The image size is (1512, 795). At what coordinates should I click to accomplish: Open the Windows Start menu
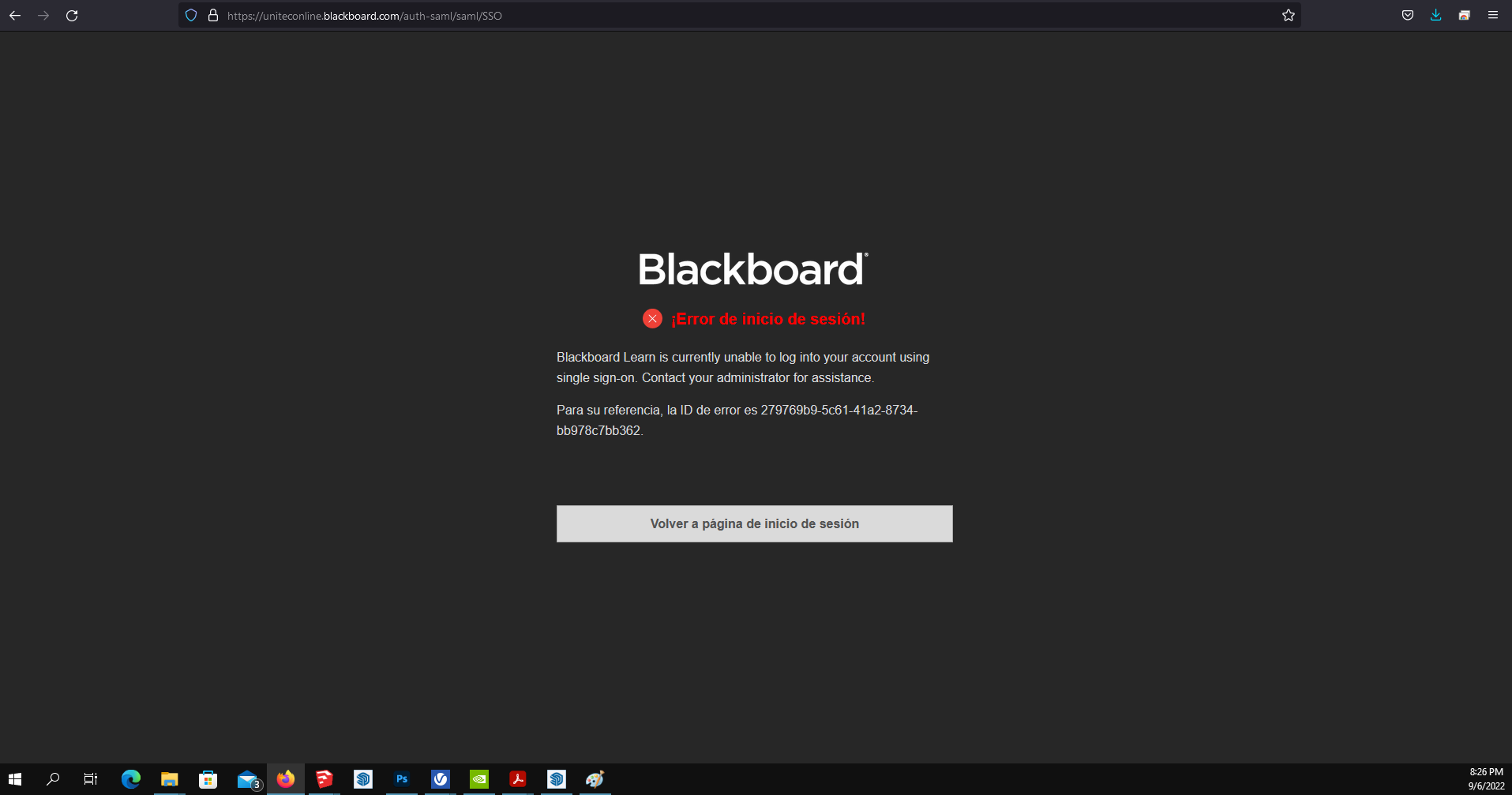(15, 779)
